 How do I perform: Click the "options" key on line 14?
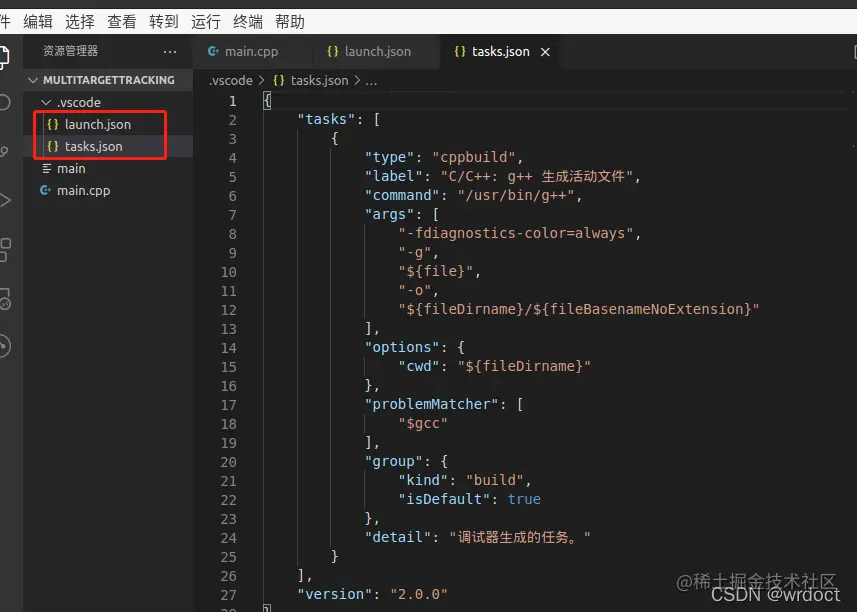click(402, 348)
